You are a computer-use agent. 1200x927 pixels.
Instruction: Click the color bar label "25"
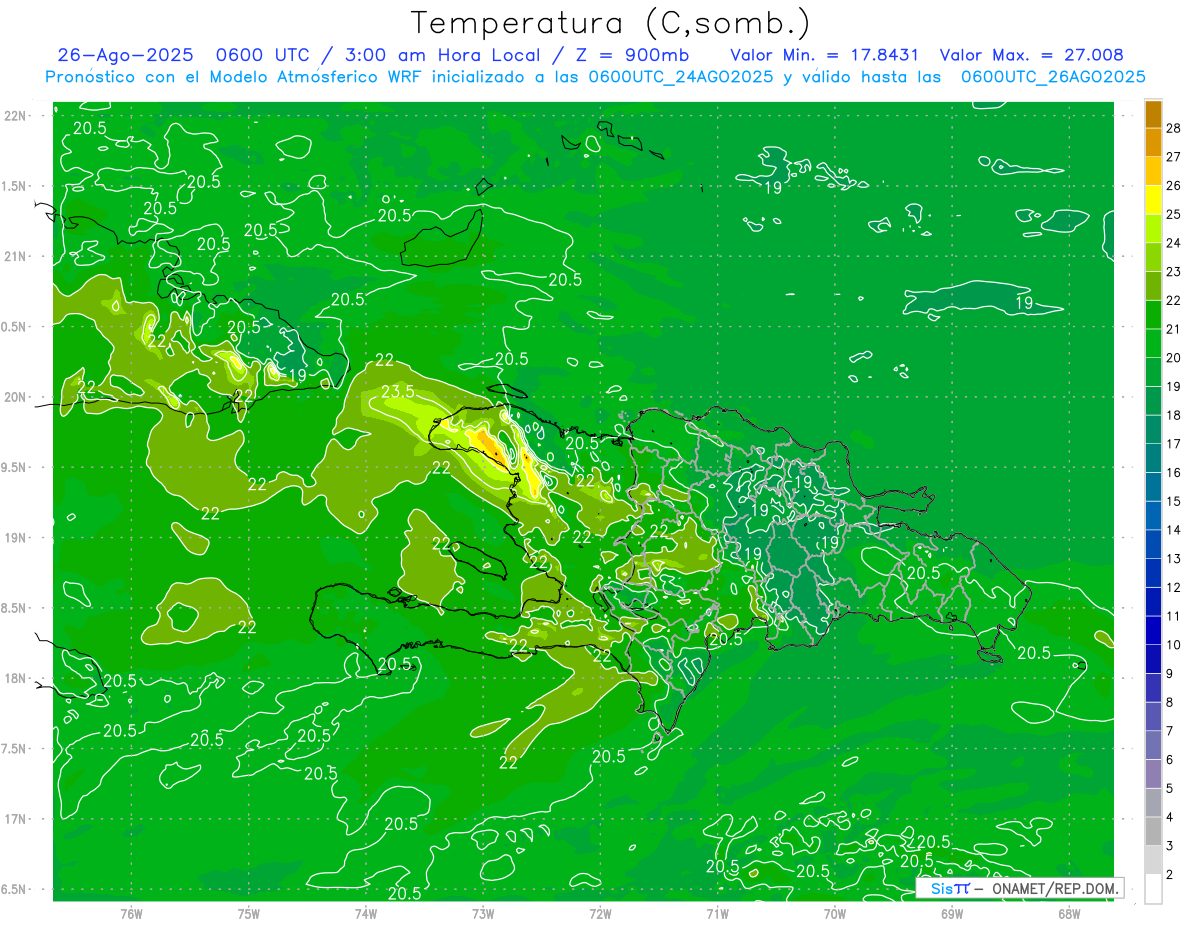pos(1174,214)
